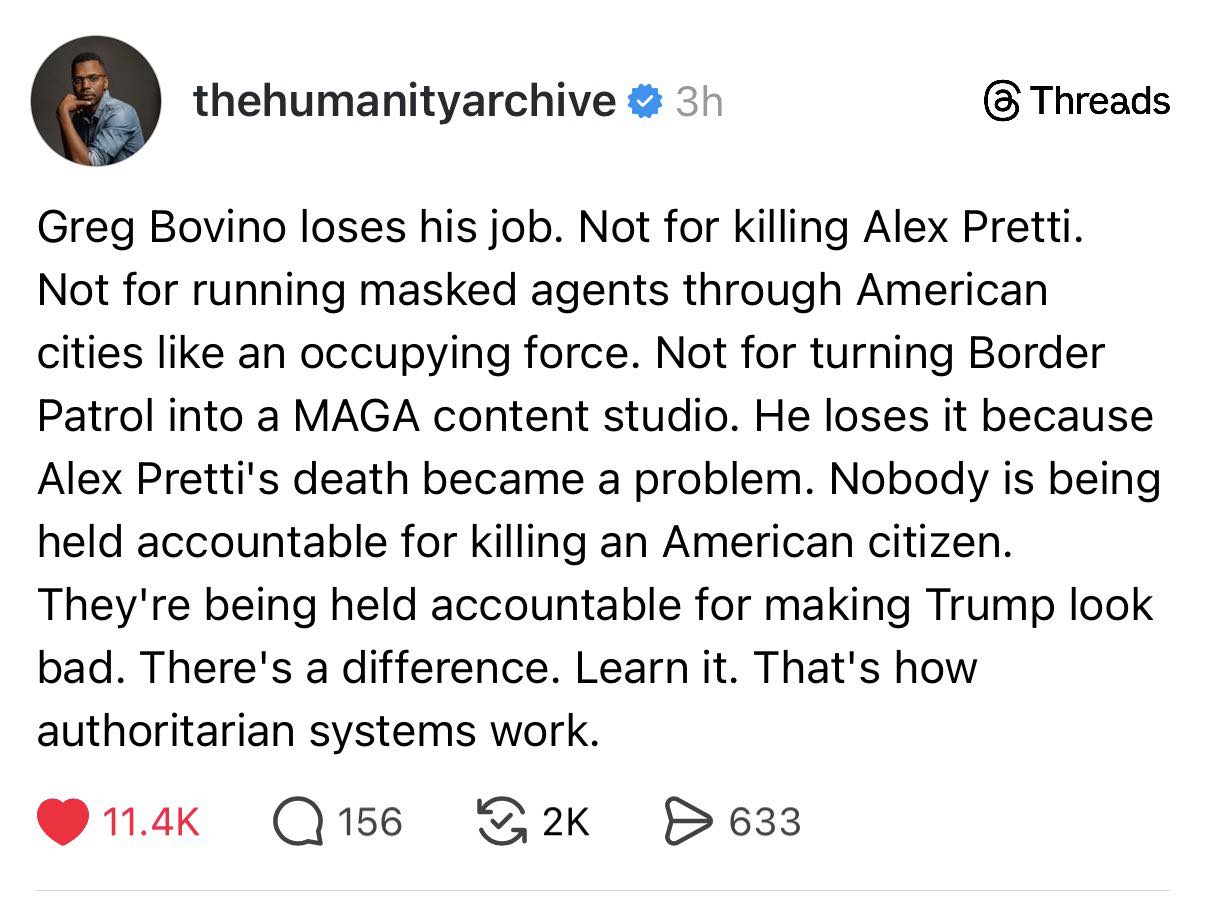1206x917 pixels.
Task: Like the post with the heart icon
Action: [x=65, y=822]
